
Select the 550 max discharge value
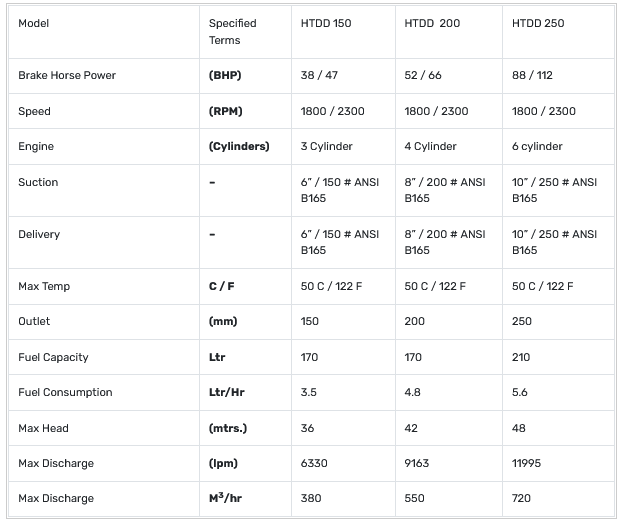pos(414,498)
